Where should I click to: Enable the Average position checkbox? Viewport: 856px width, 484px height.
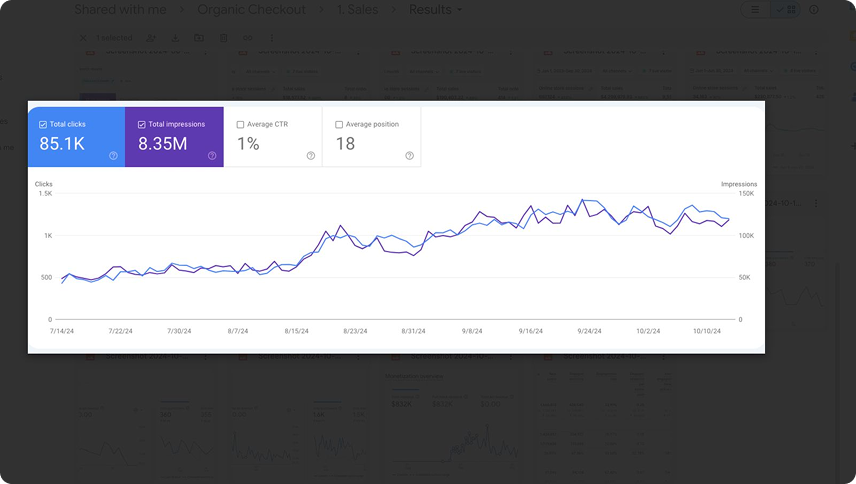(339, 125)
